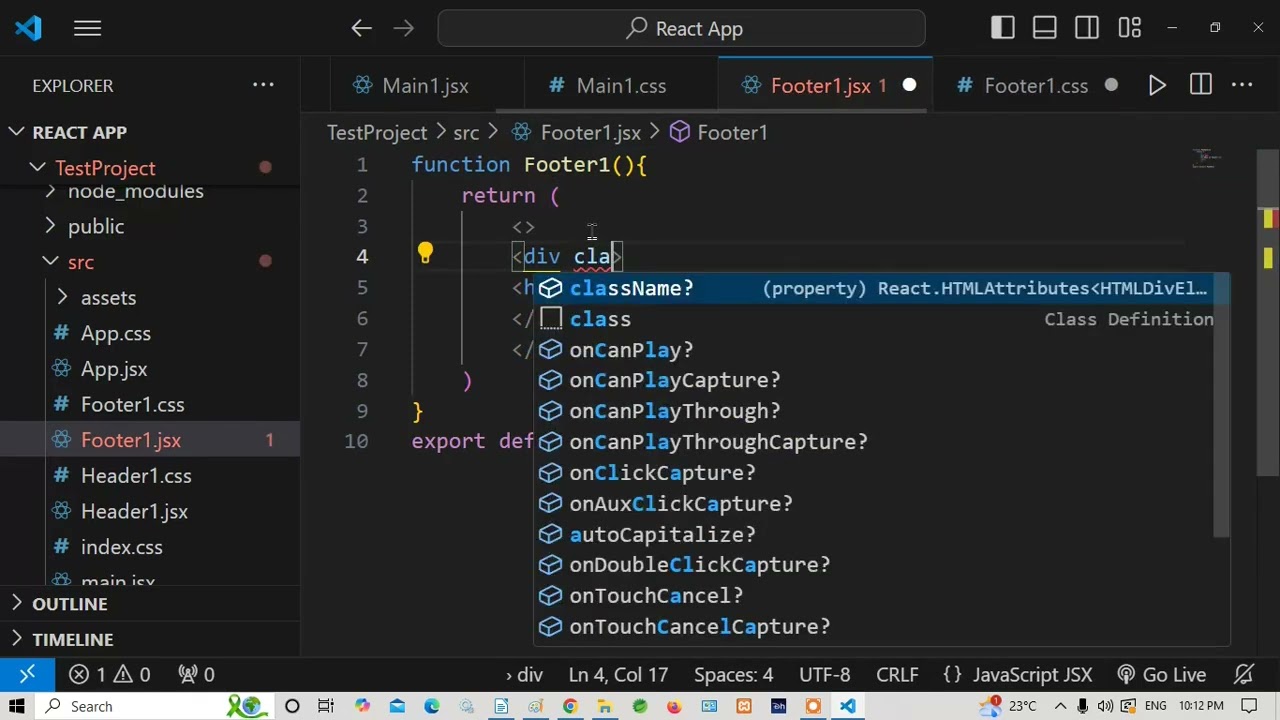Run code with the play icon
The width and height of the screenshot is (1280, 720).
pos(1157,86)
